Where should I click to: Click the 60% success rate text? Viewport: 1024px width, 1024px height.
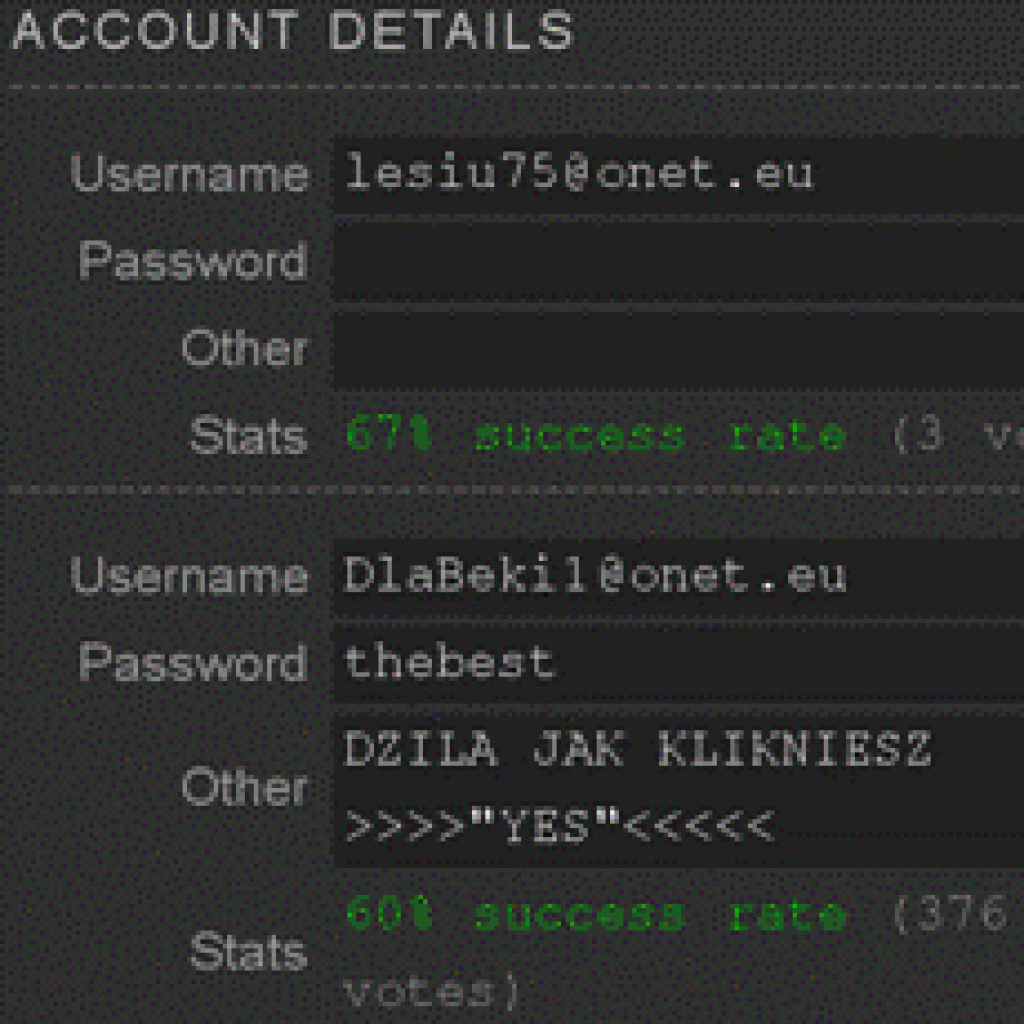[596, 914]
